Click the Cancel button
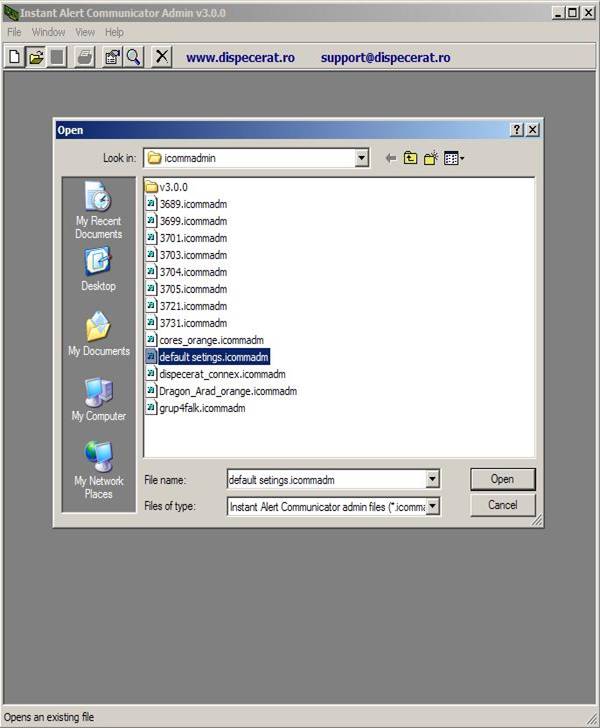This screenshot has height=728, width=600. pyautogui.click(x=502, y=505)
